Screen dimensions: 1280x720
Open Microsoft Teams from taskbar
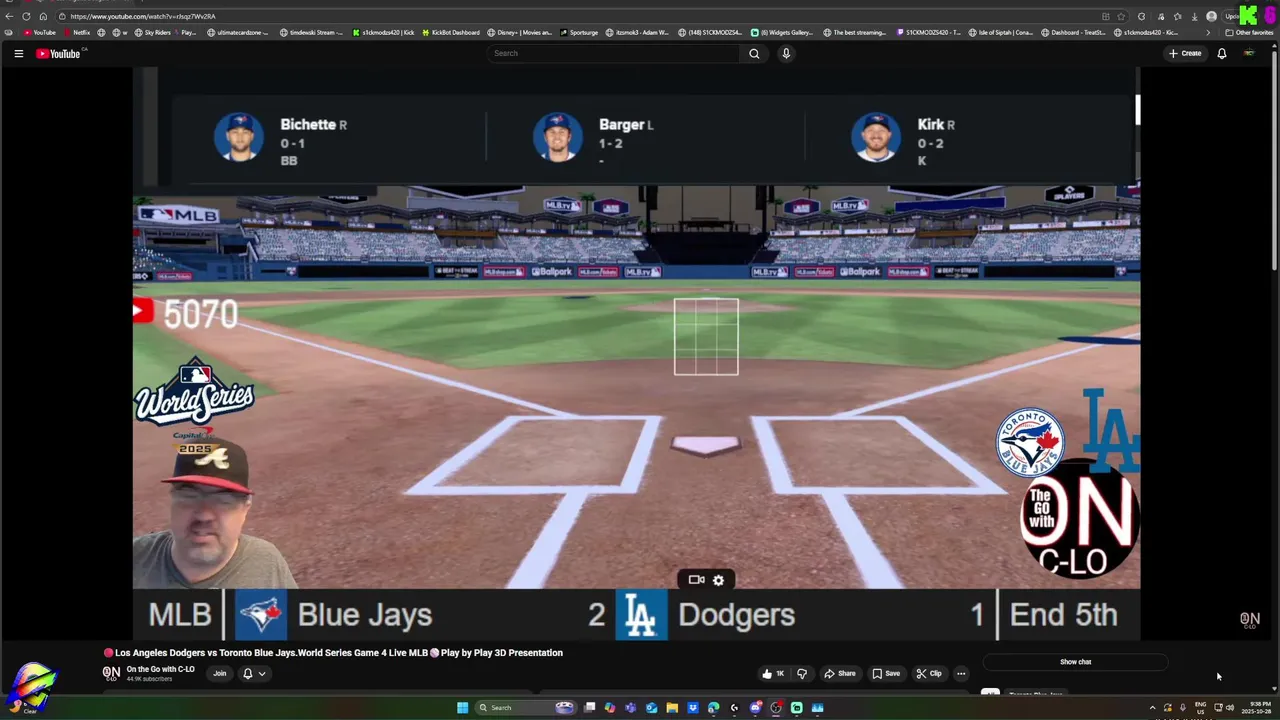[x=630, y=707]
